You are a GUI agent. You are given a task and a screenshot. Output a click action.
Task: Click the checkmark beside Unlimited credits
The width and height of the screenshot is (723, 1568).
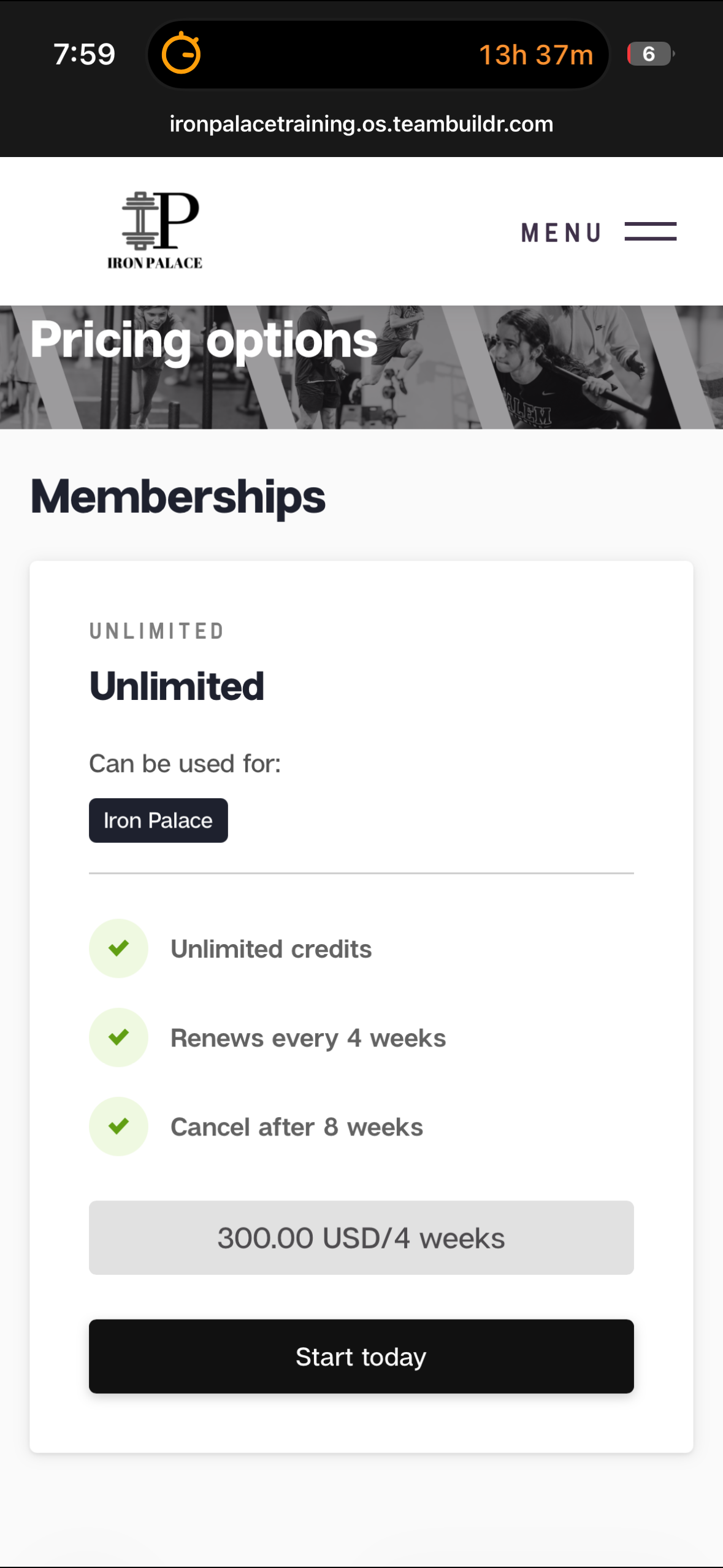(118, 948)
